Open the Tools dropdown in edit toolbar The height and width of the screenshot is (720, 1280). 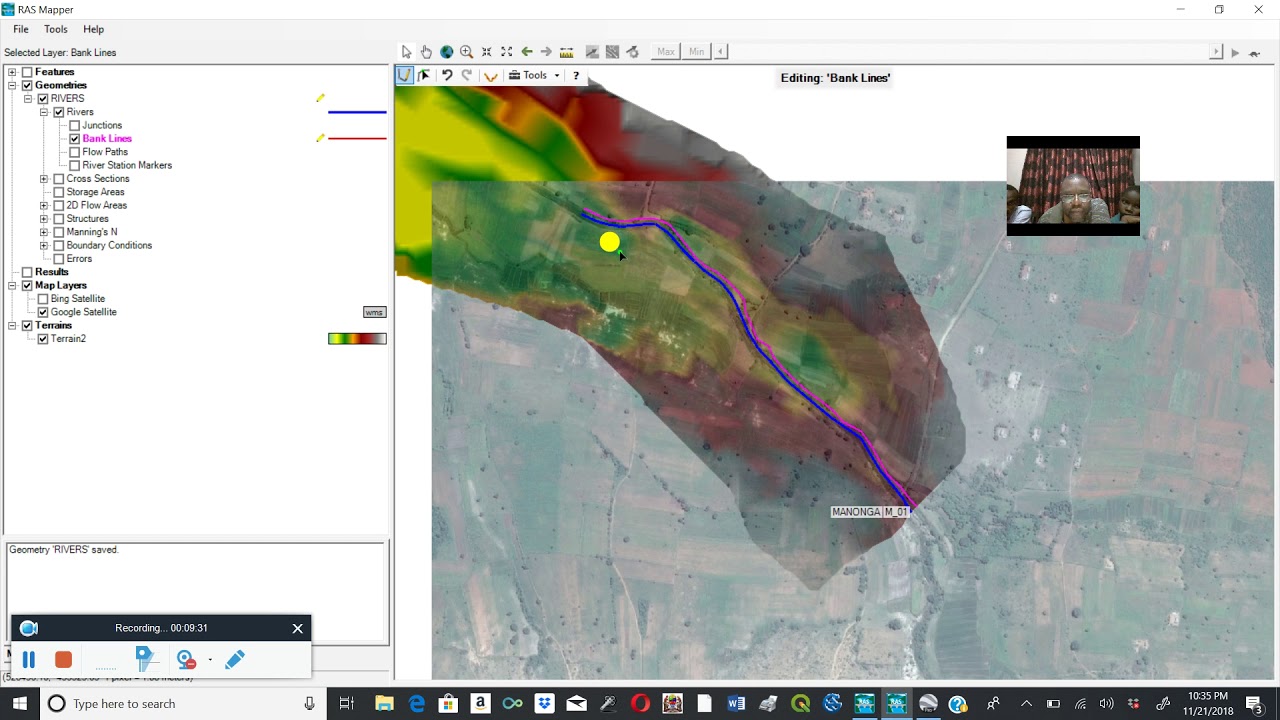[534, 75]
